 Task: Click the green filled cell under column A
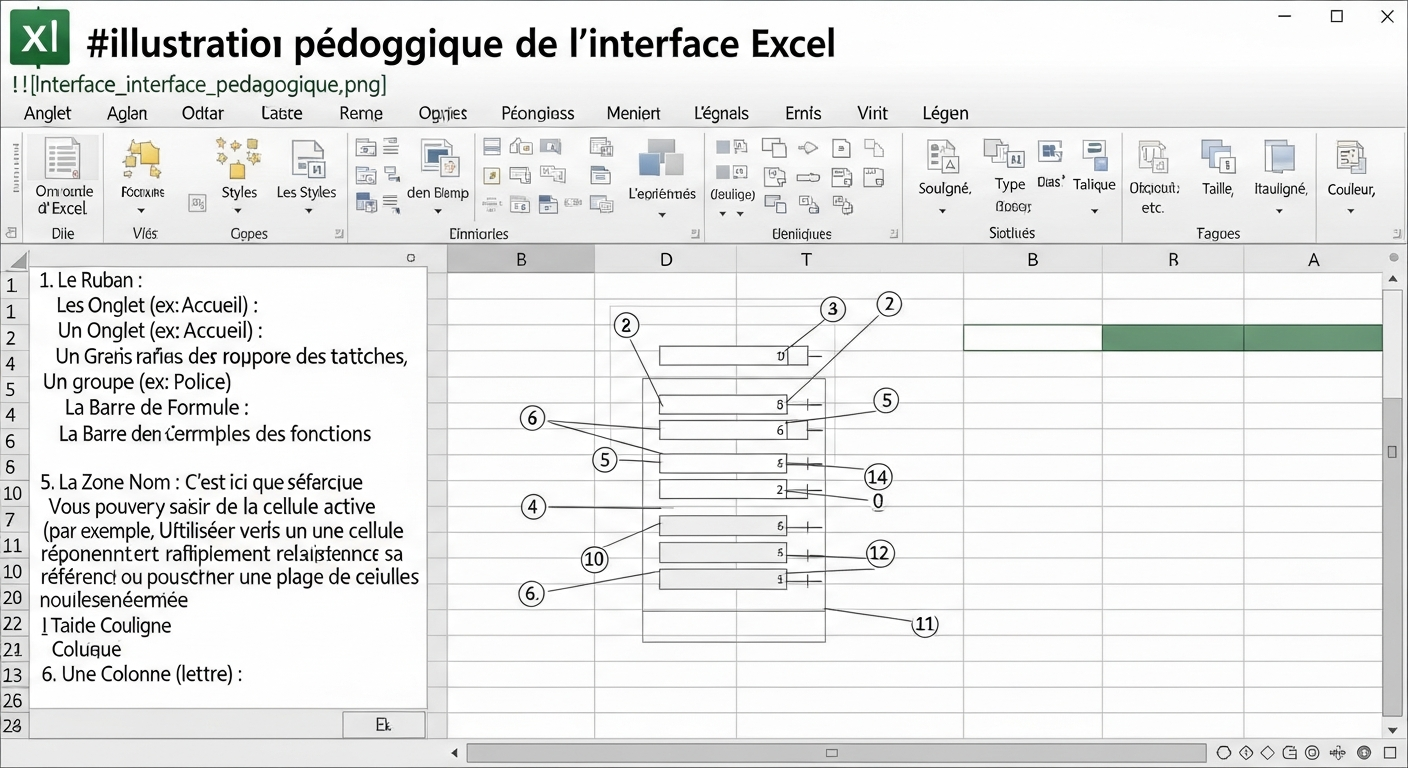(x=1314, y=338)
